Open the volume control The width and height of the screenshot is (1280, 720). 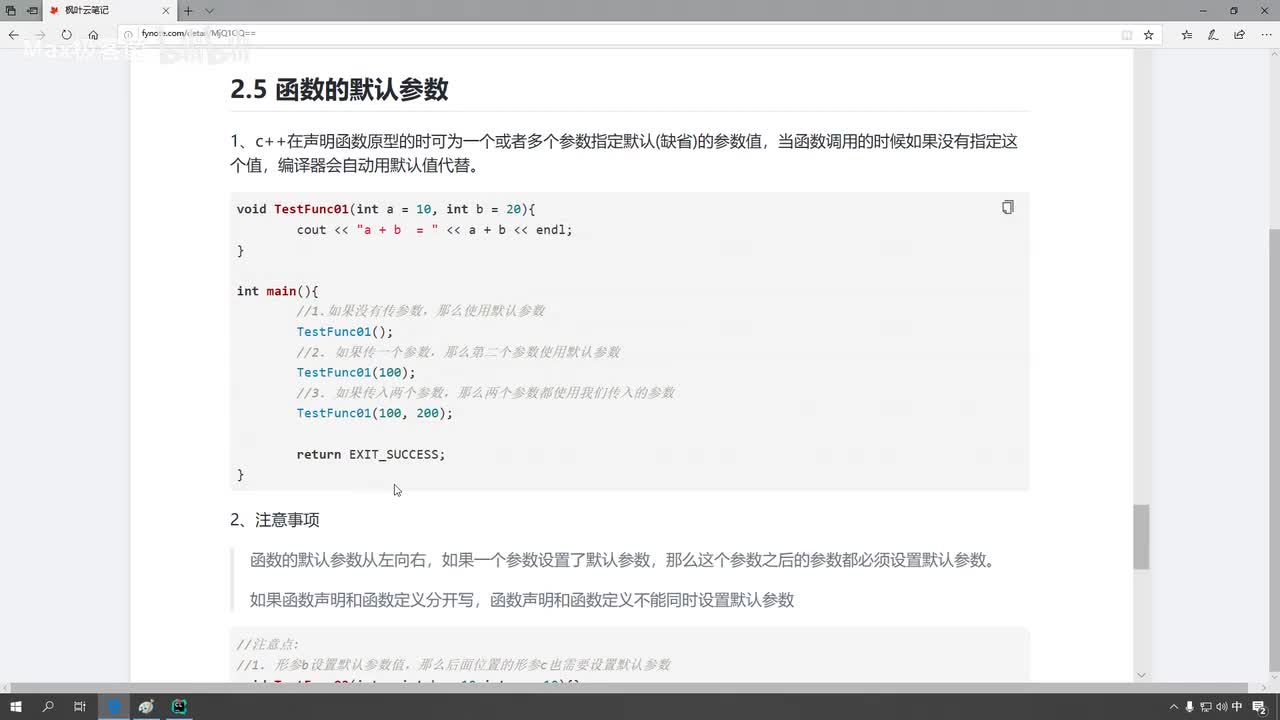[x=1221, y=706]
